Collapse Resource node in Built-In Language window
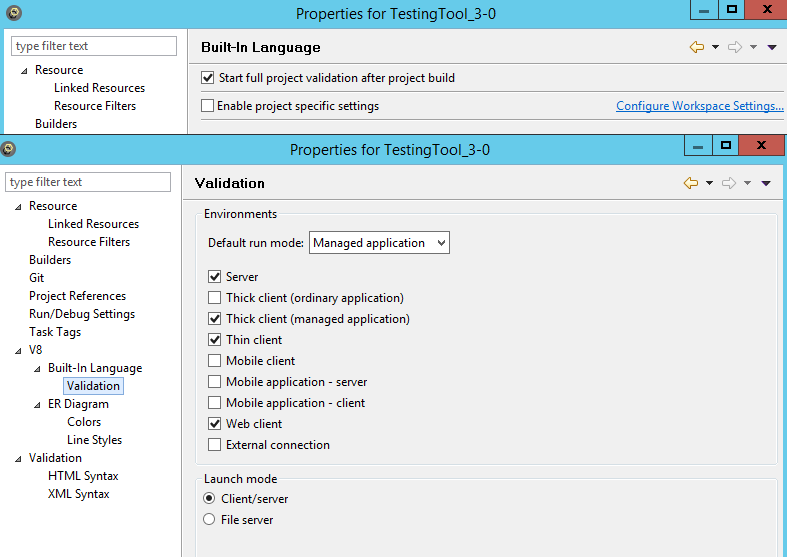This screenshot has height=557, width=787. [x=25, y=71]
